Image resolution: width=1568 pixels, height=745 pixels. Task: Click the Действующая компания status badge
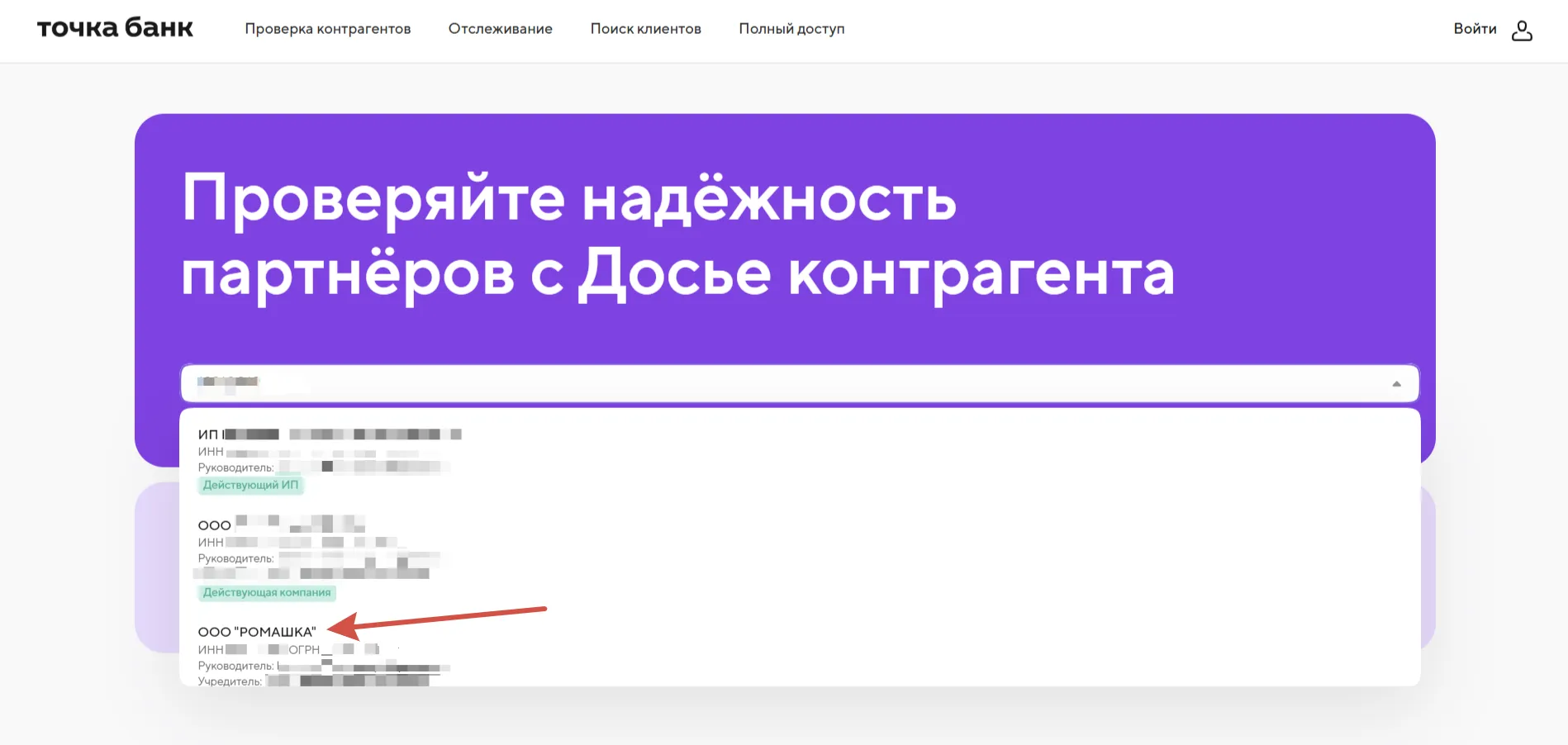(267, 592)
